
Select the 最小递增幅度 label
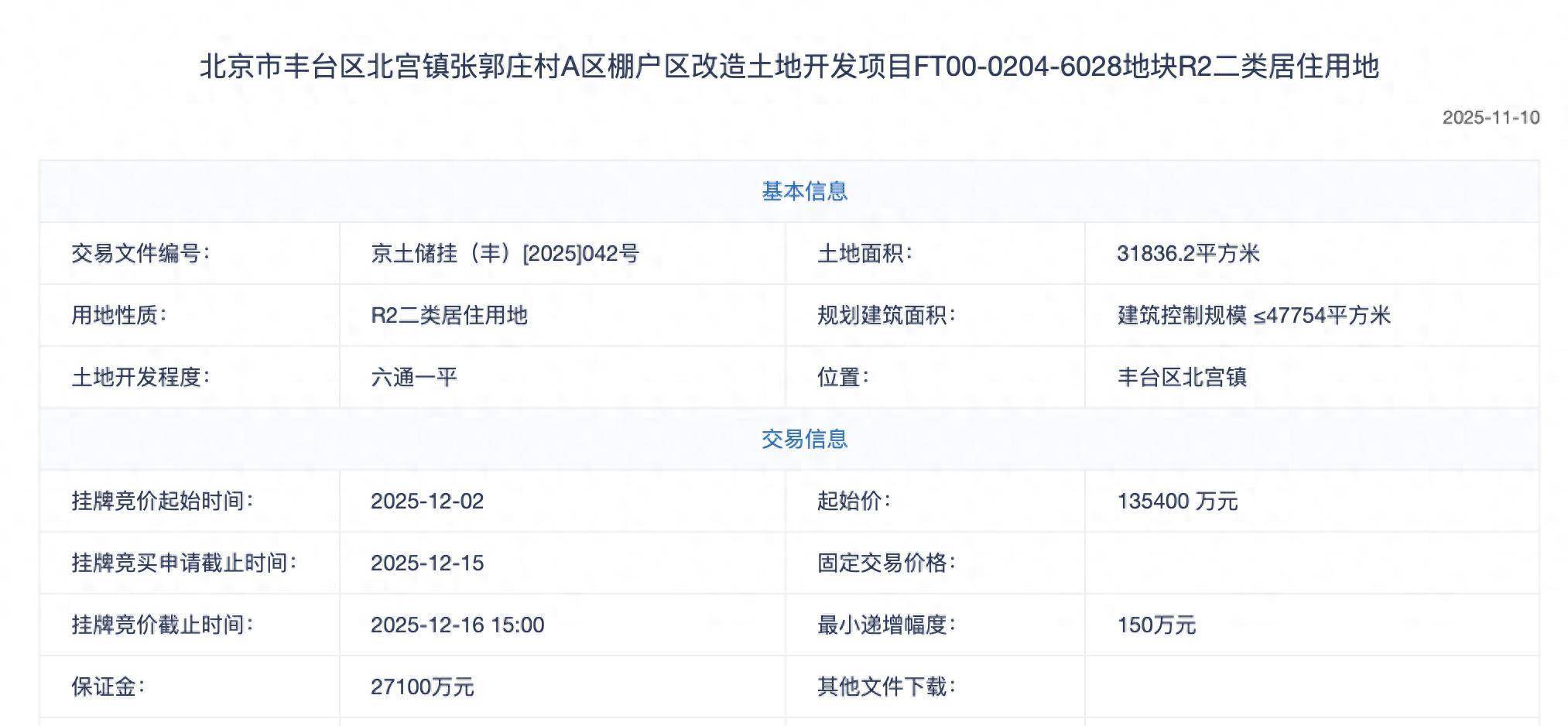click(886, 625)
